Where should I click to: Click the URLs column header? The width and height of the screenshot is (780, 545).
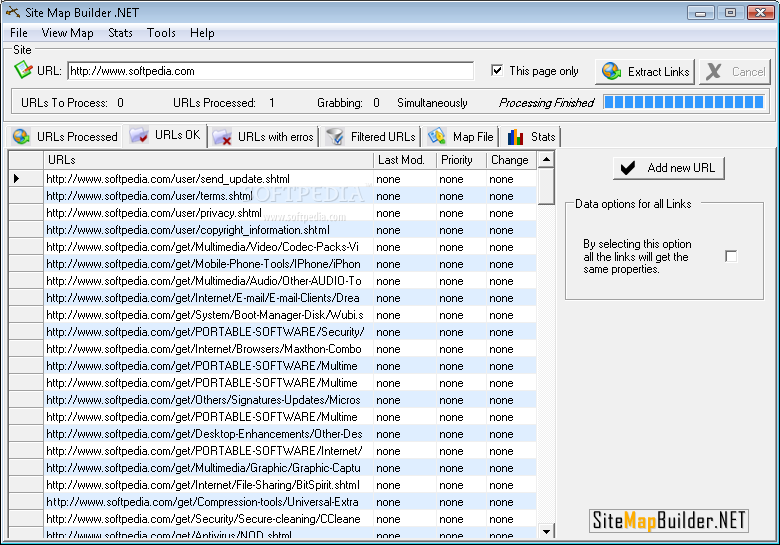(208, 160)
